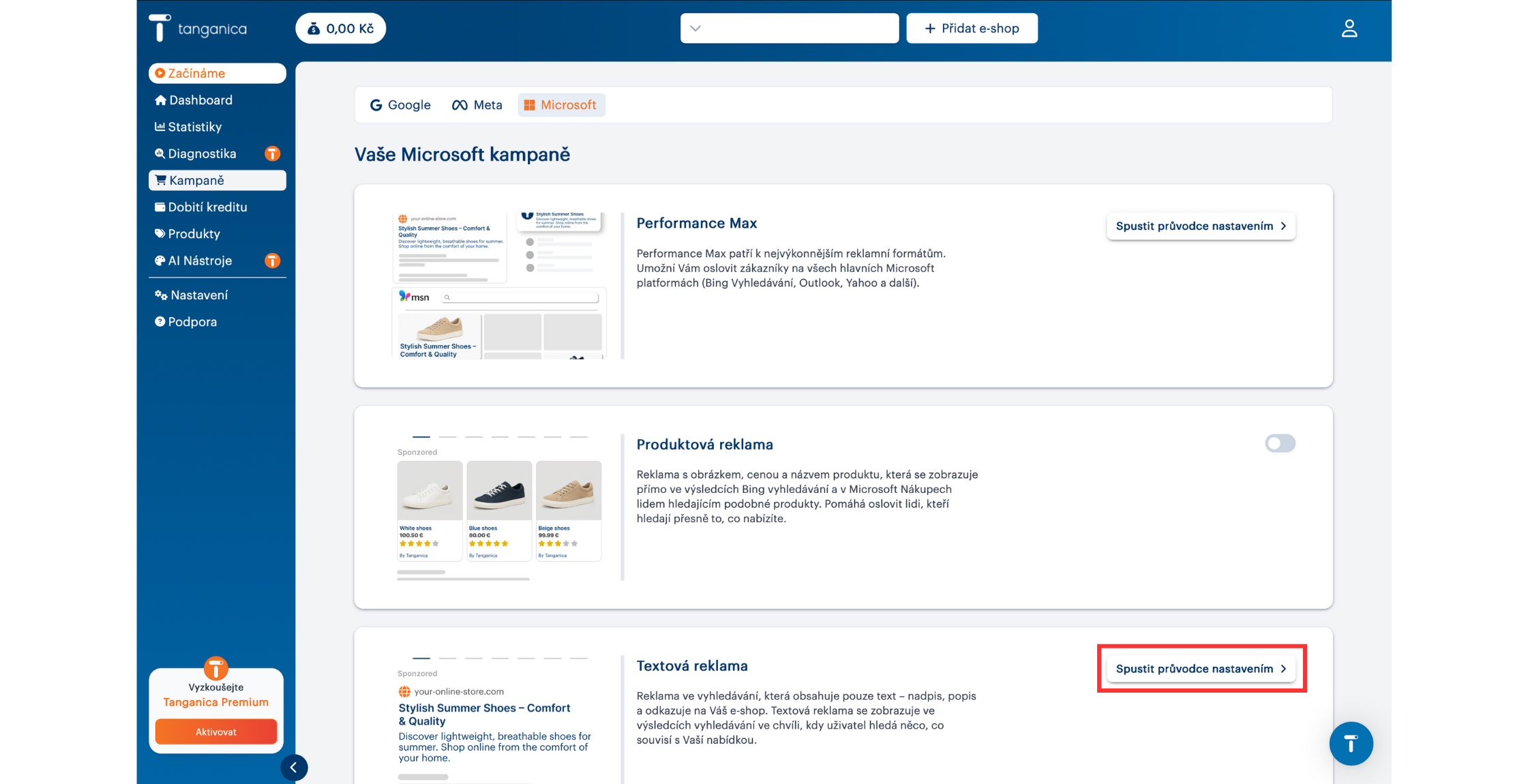Expand the e-shop selector dropdown
This screenshot has width=1528, height=784.
(x=789, y=29)
